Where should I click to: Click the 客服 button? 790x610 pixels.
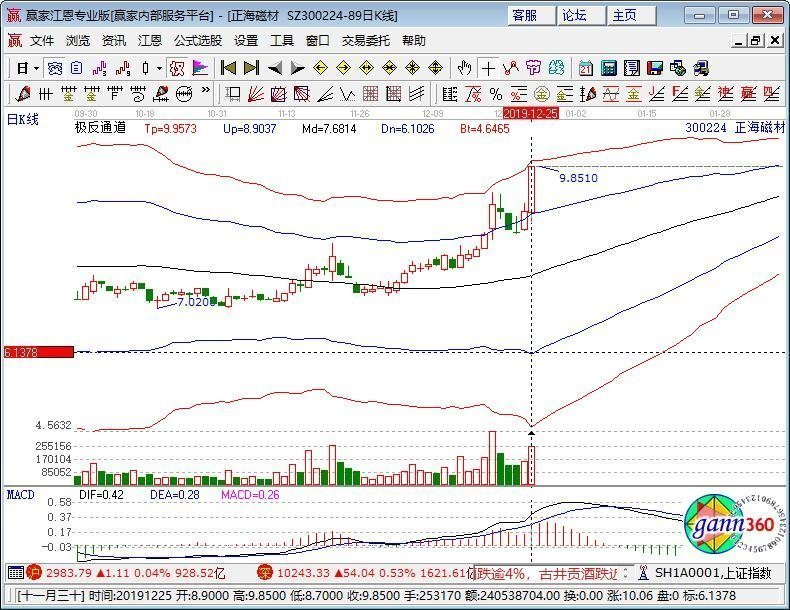click(532, 16)
